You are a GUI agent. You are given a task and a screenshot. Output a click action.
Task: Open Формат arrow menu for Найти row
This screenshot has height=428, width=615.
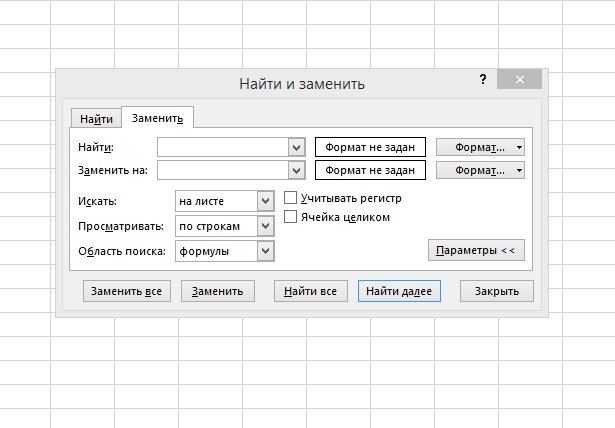click(x=520, y=146)
